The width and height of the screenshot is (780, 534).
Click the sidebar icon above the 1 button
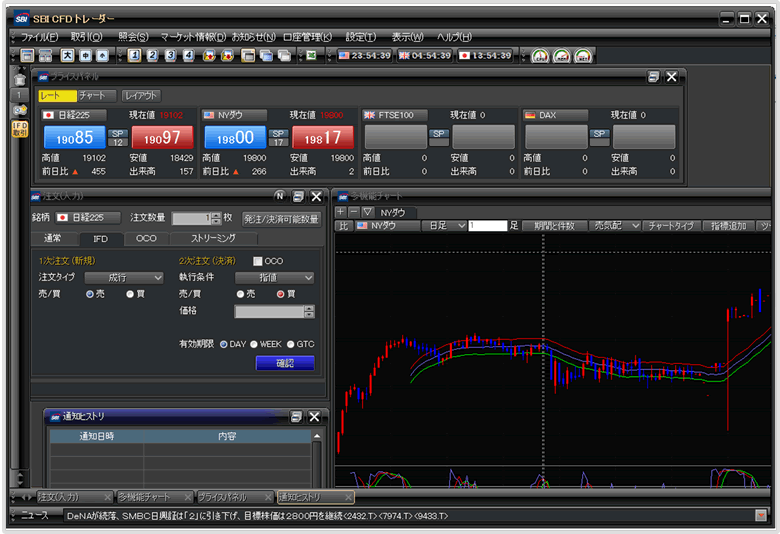pos(19,80)
